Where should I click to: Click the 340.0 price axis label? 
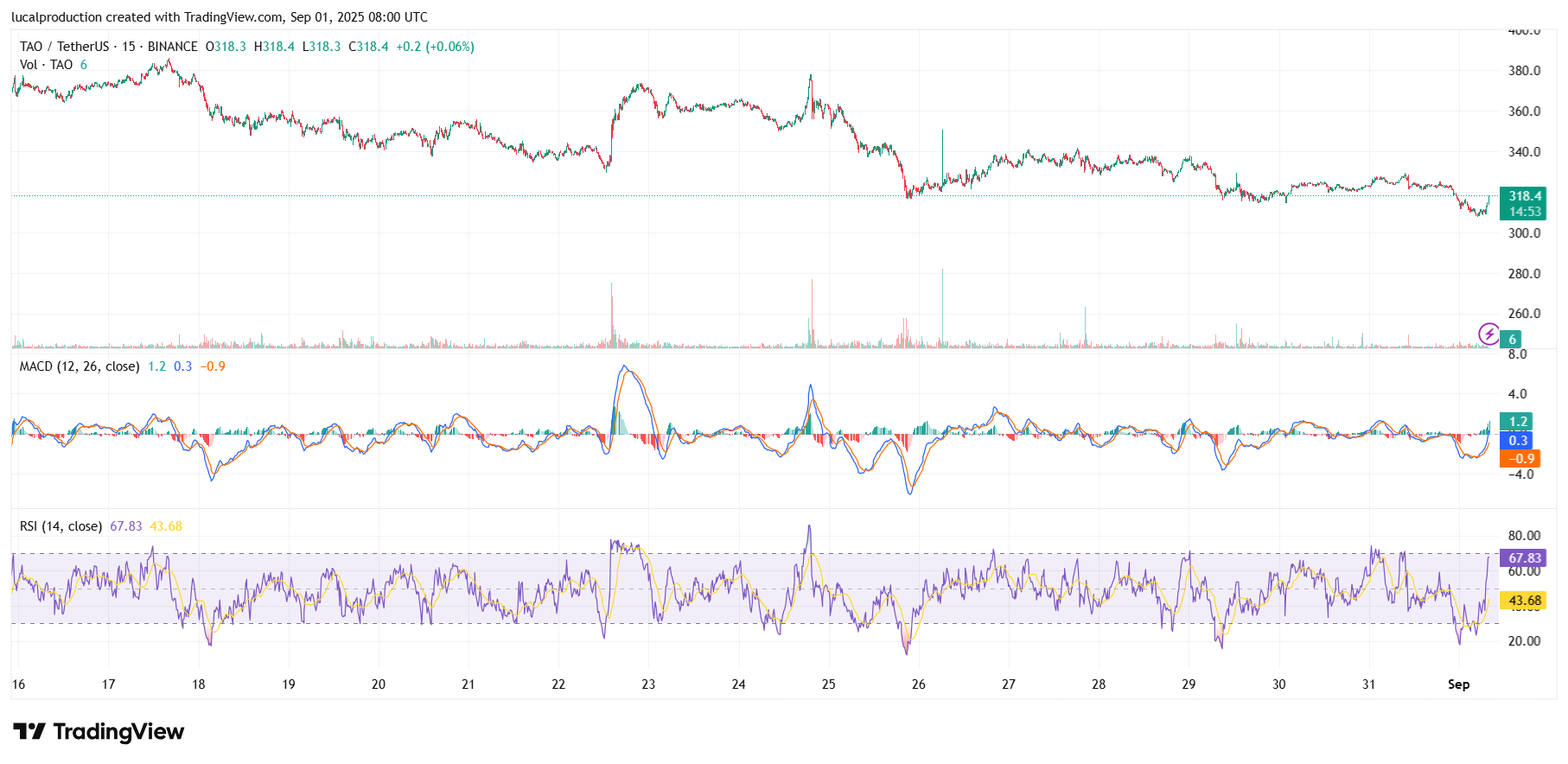point(1524,152)
